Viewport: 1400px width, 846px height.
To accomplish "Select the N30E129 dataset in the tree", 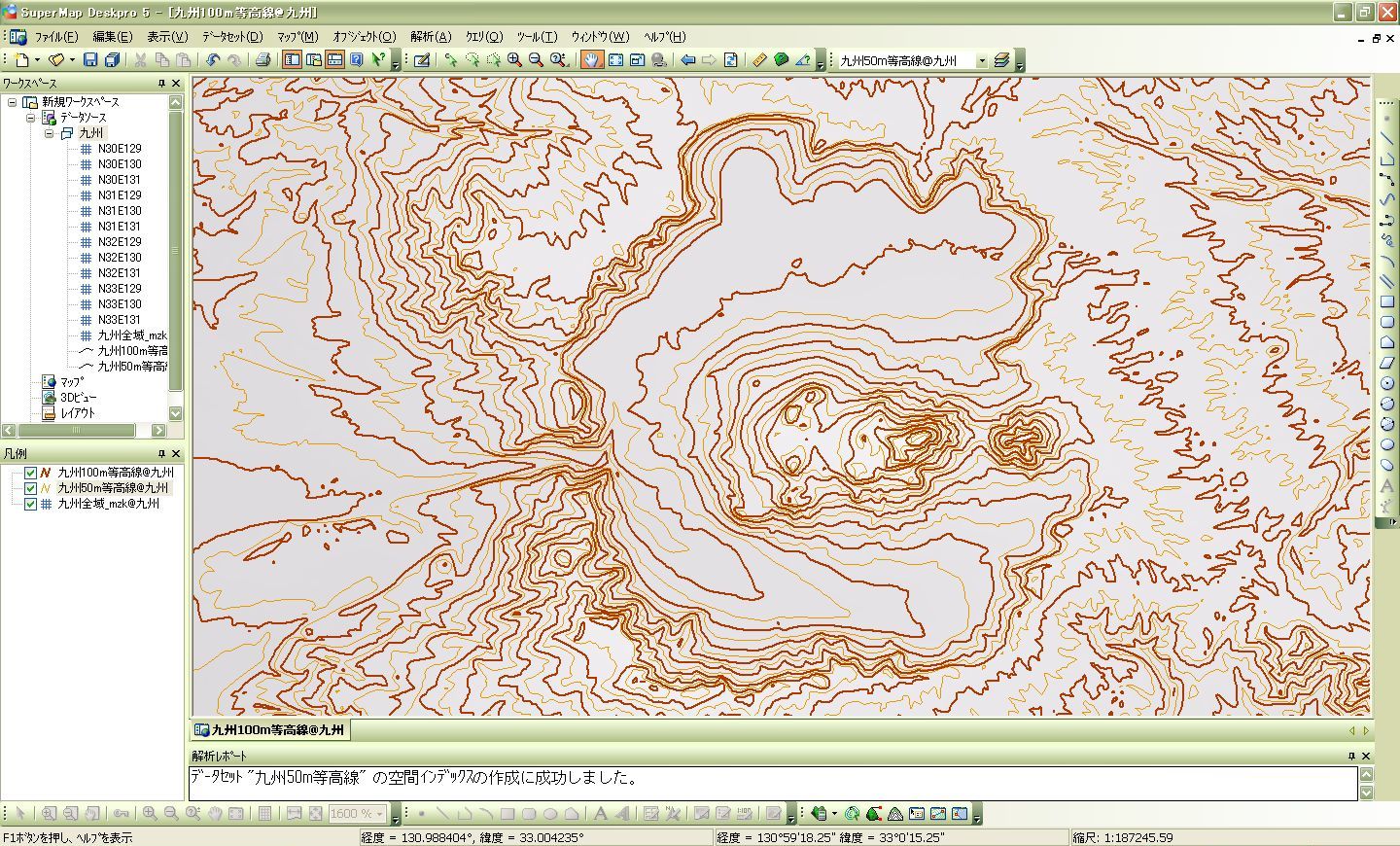I will [x=120, y=149].
